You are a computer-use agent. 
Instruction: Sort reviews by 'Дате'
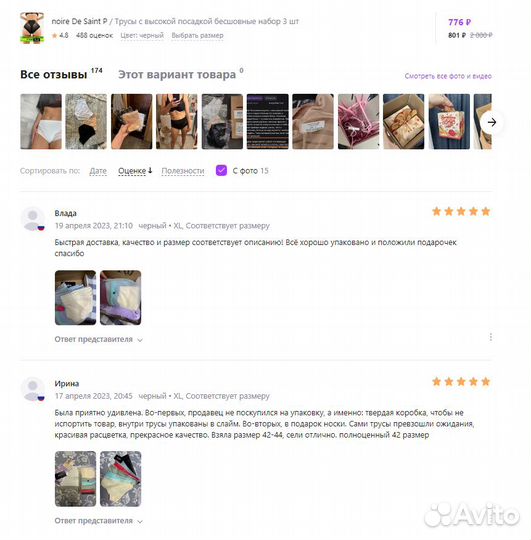click(x=98, y=171)
